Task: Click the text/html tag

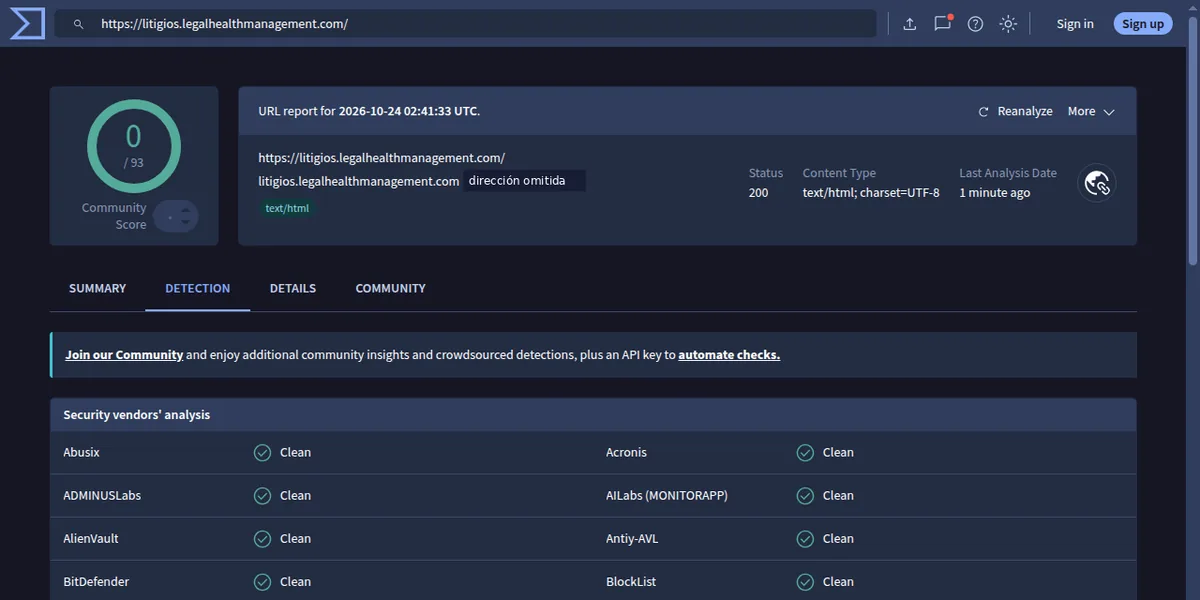Action: 287,209
